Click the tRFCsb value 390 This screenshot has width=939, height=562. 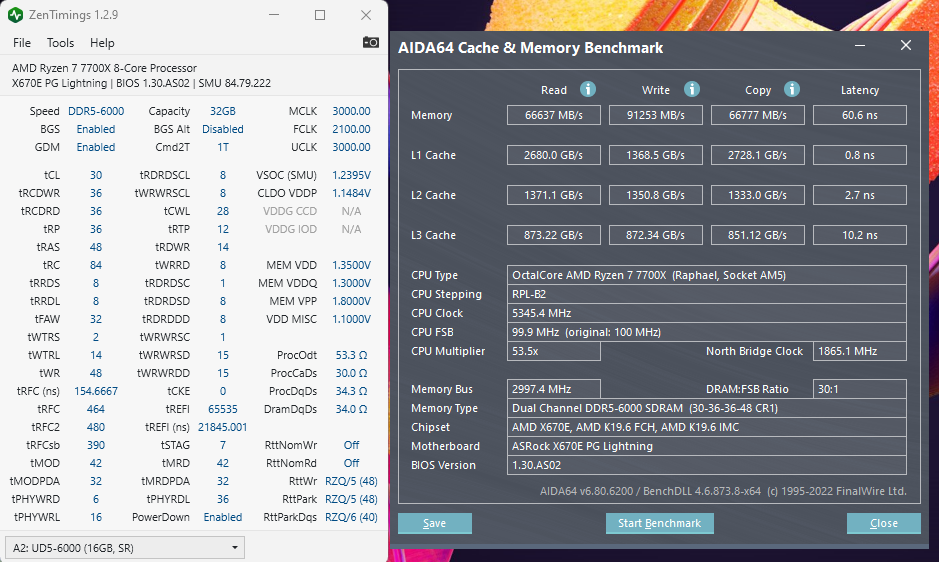(x=96, y=445)
